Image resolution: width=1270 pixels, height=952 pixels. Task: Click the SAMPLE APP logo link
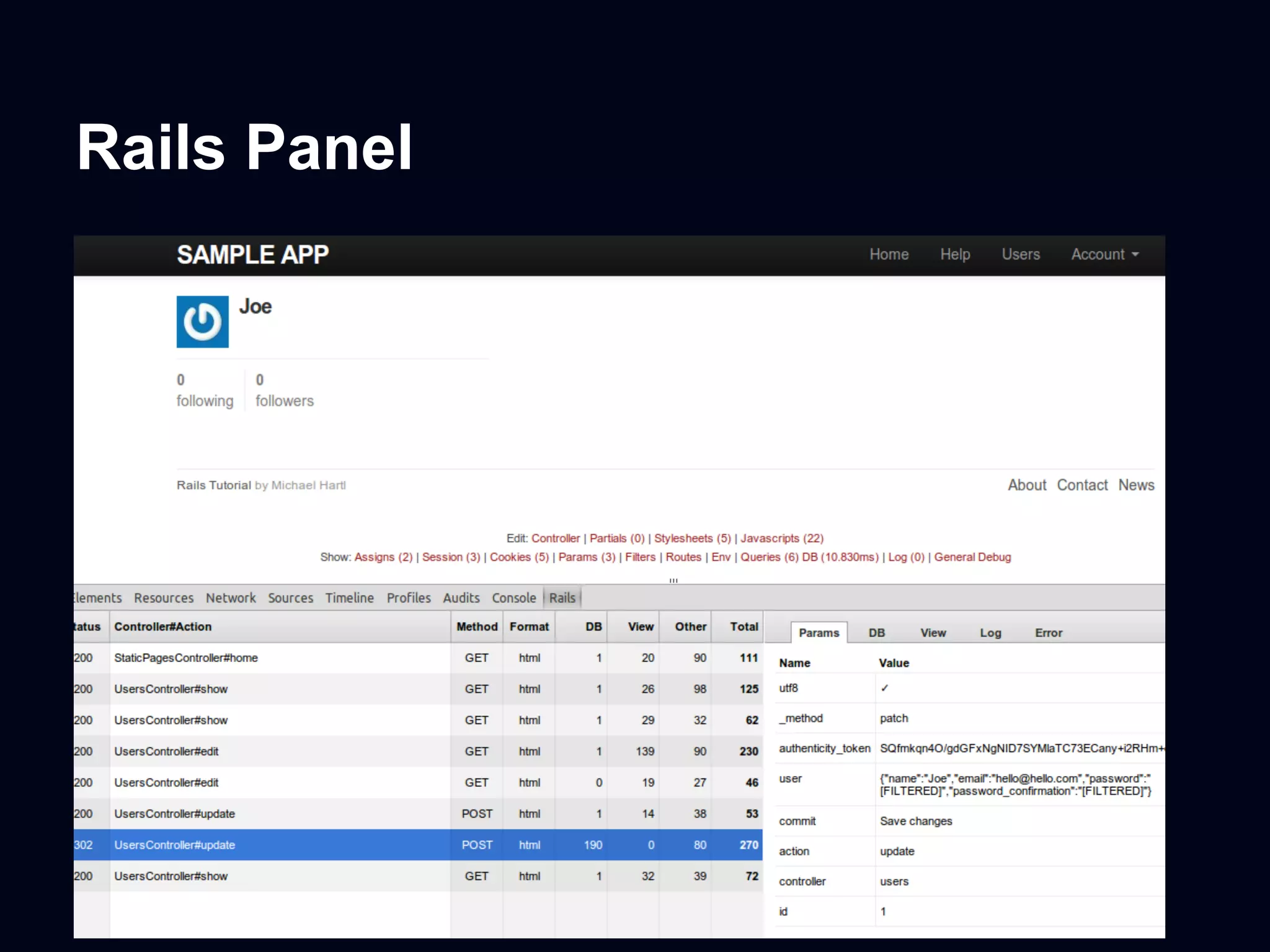252,255
